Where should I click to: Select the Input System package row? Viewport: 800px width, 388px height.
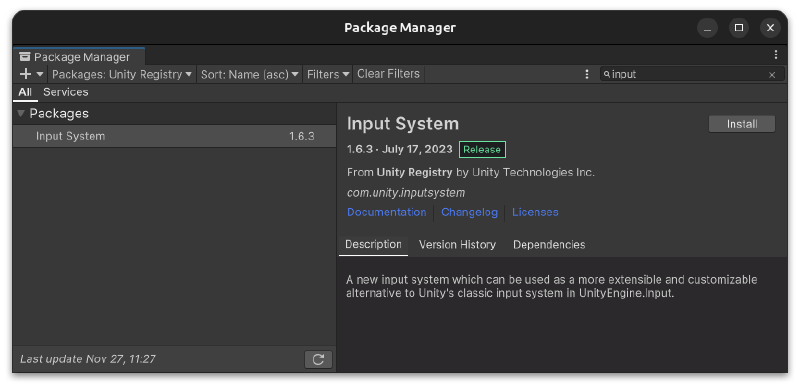click(x=174, y=136)
